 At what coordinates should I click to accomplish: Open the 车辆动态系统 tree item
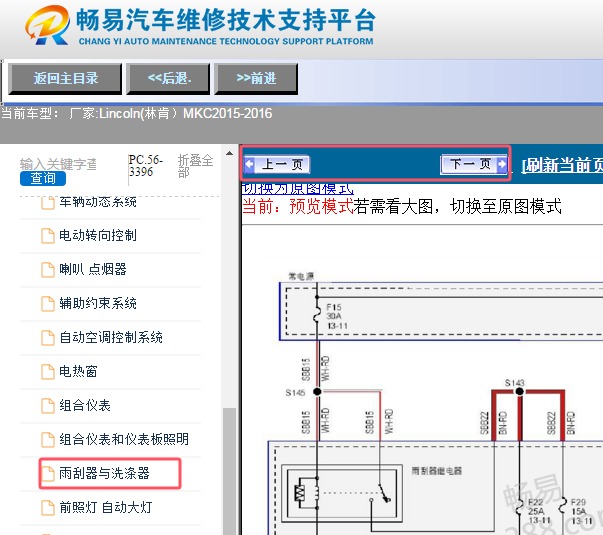98,202
